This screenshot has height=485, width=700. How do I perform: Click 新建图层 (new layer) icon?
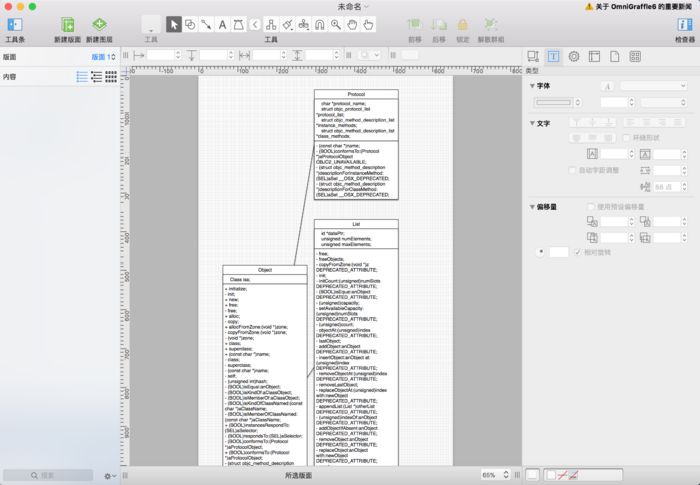99,24
